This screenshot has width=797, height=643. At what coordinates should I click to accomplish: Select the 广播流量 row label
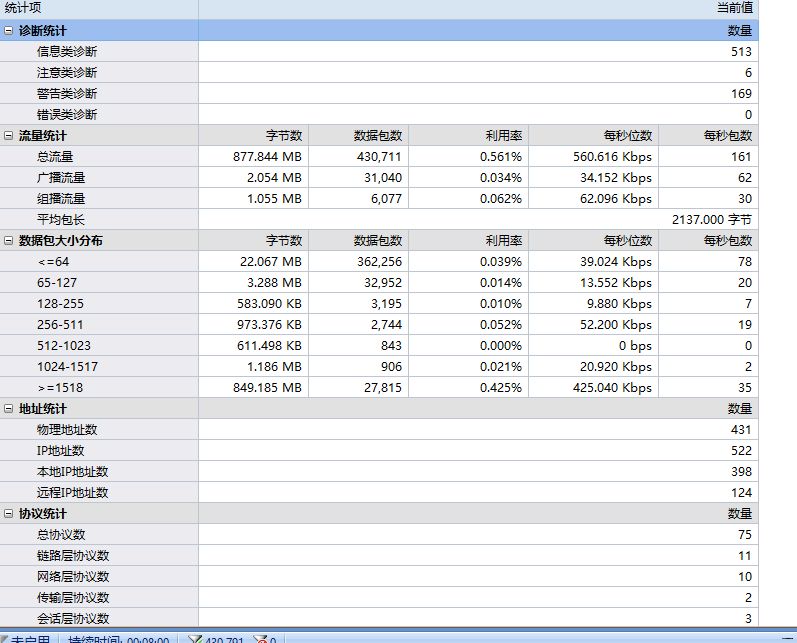tap(61, 177)
